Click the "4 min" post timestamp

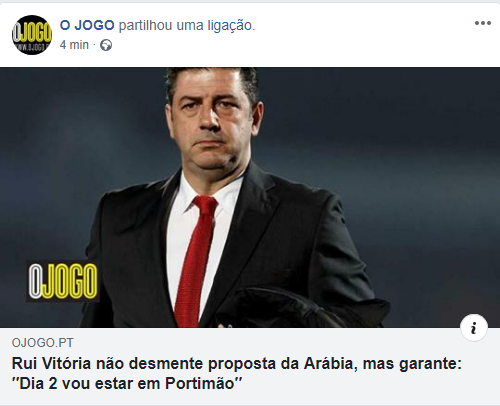pos(74,45)
